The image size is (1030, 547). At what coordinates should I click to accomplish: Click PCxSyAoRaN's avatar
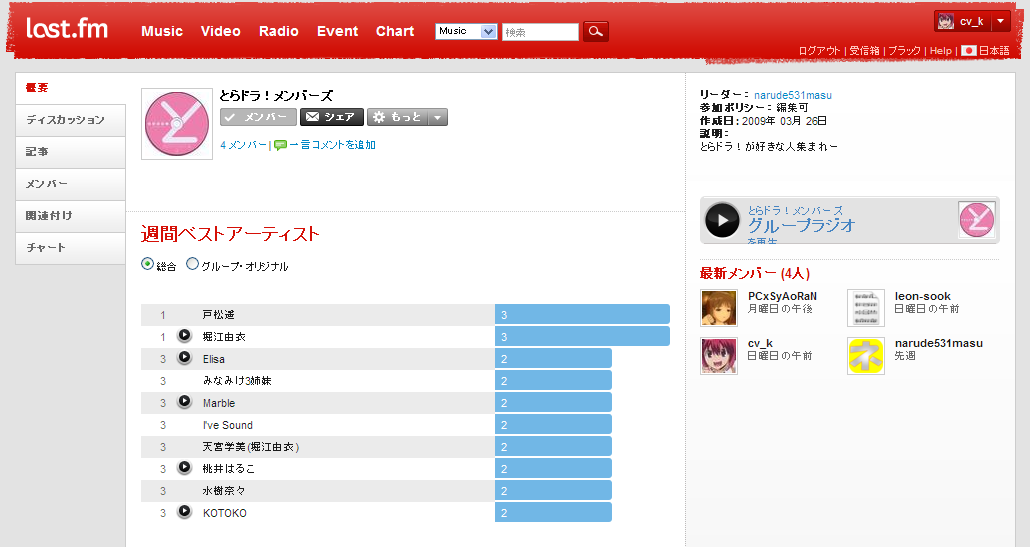[x=719, y=308]
